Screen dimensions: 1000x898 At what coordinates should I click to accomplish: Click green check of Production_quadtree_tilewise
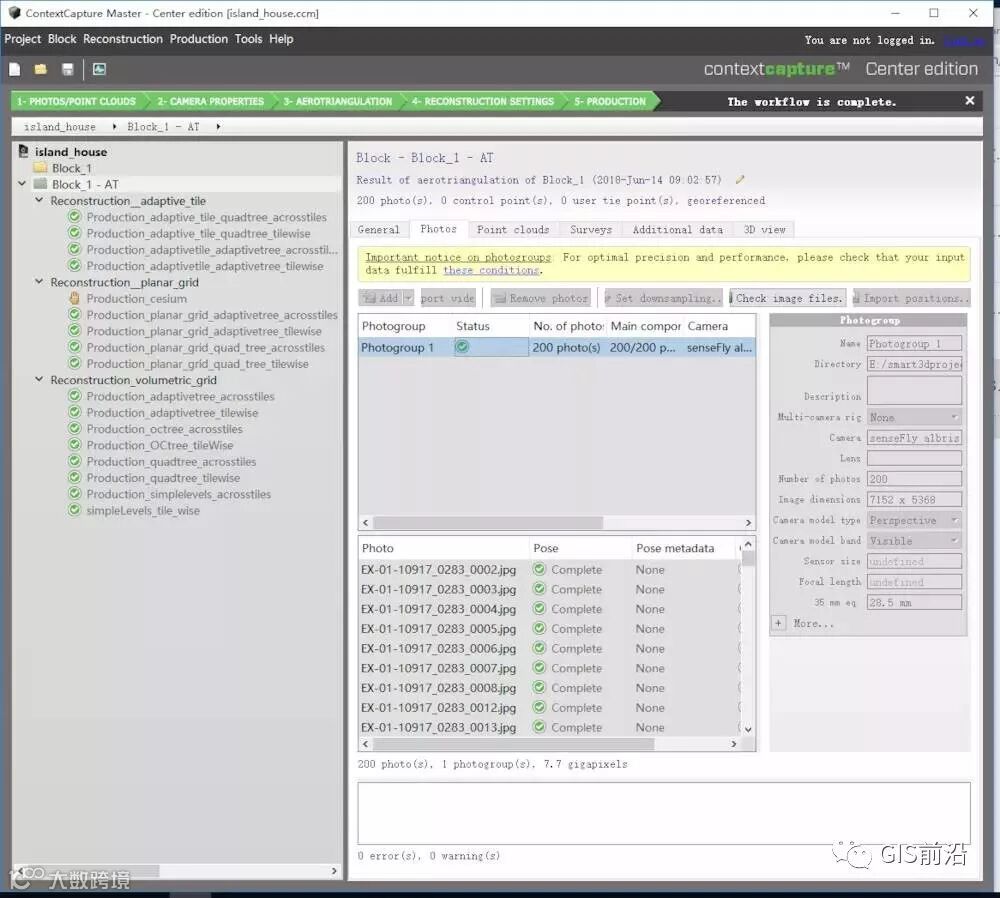(75, 477)
